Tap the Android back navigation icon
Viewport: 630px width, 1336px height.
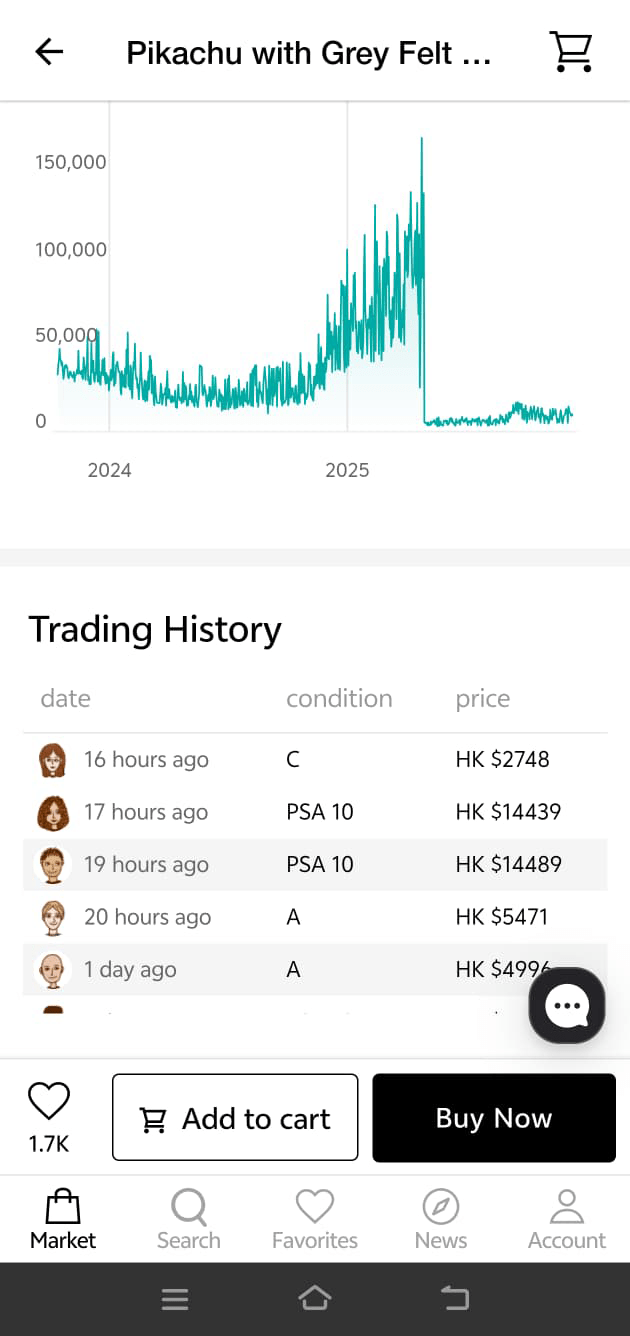455,1298
